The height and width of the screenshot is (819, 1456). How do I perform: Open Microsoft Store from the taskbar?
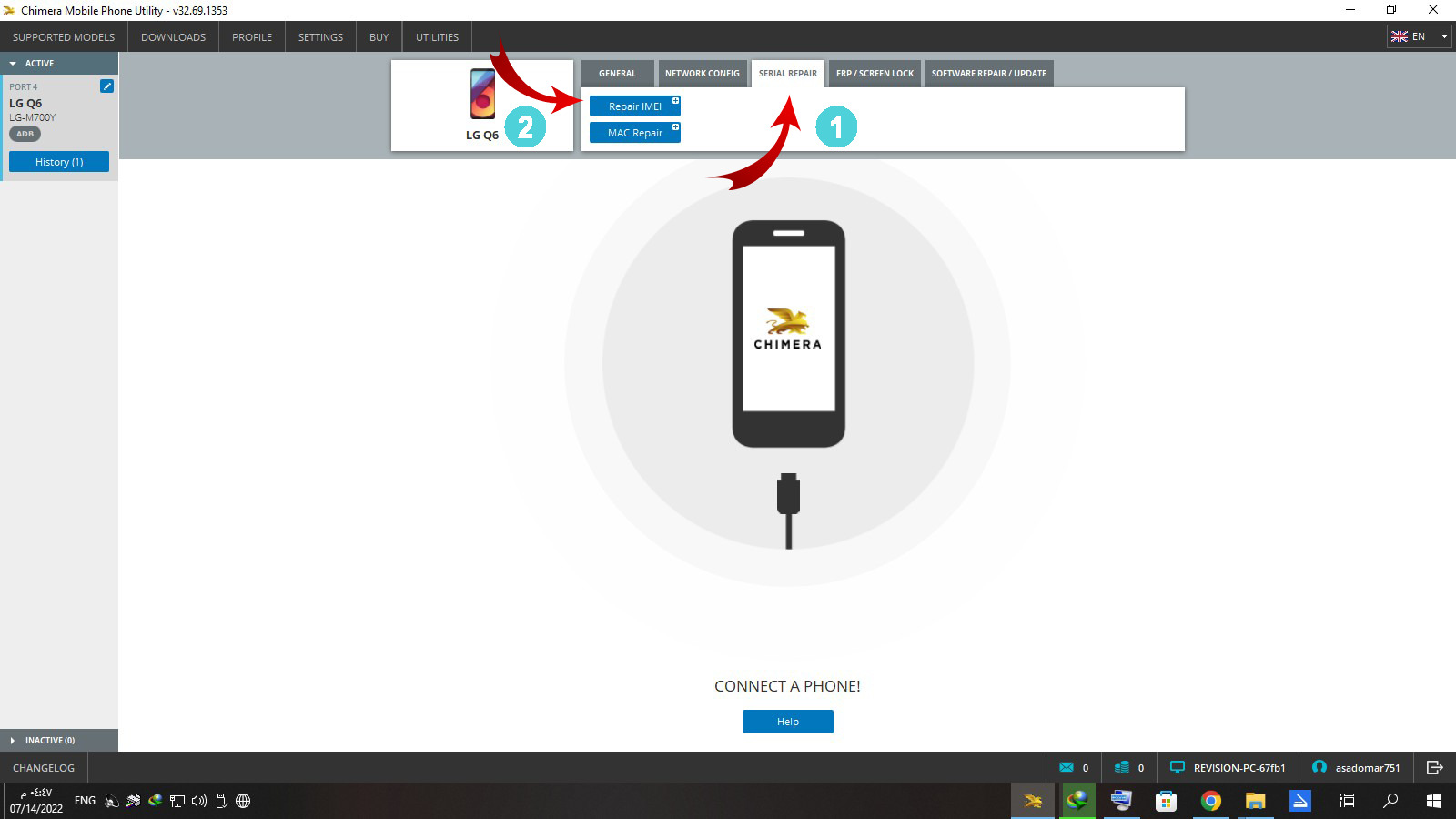click(1166, 801)
